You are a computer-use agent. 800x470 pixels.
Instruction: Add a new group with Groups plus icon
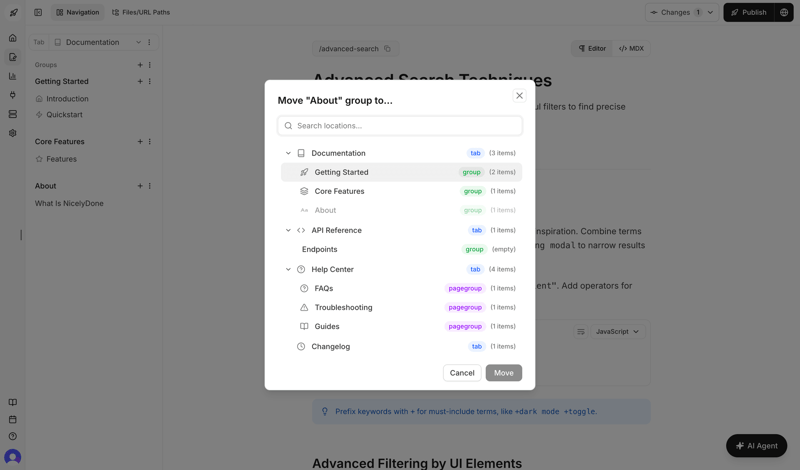point(140,65)
